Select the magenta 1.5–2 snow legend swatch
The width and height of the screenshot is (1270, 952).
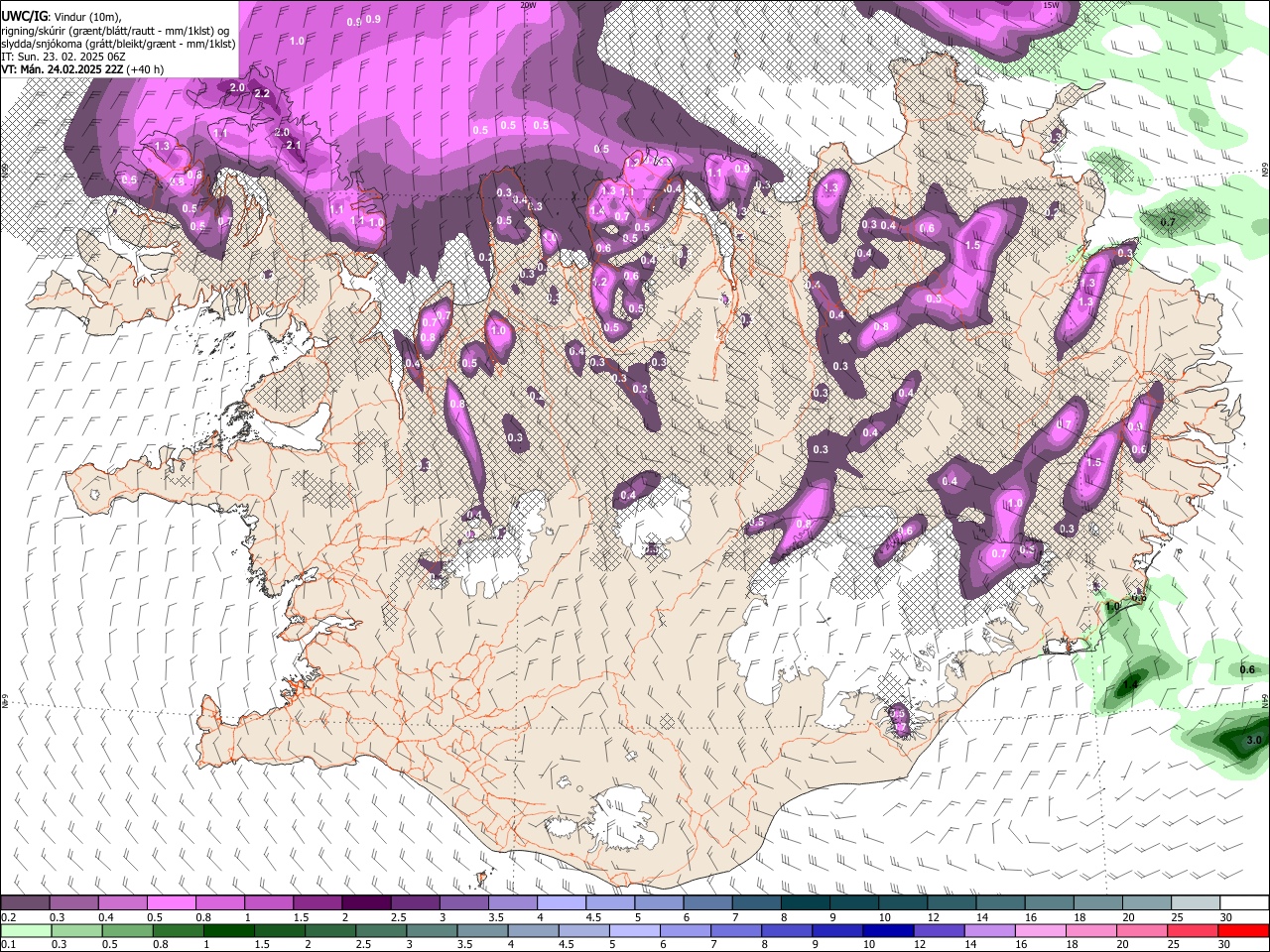tap(317, 902)
